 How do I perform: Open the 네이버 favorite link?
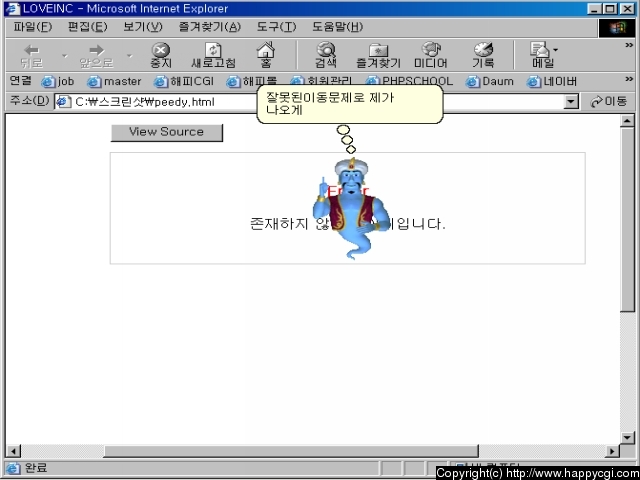551,82
